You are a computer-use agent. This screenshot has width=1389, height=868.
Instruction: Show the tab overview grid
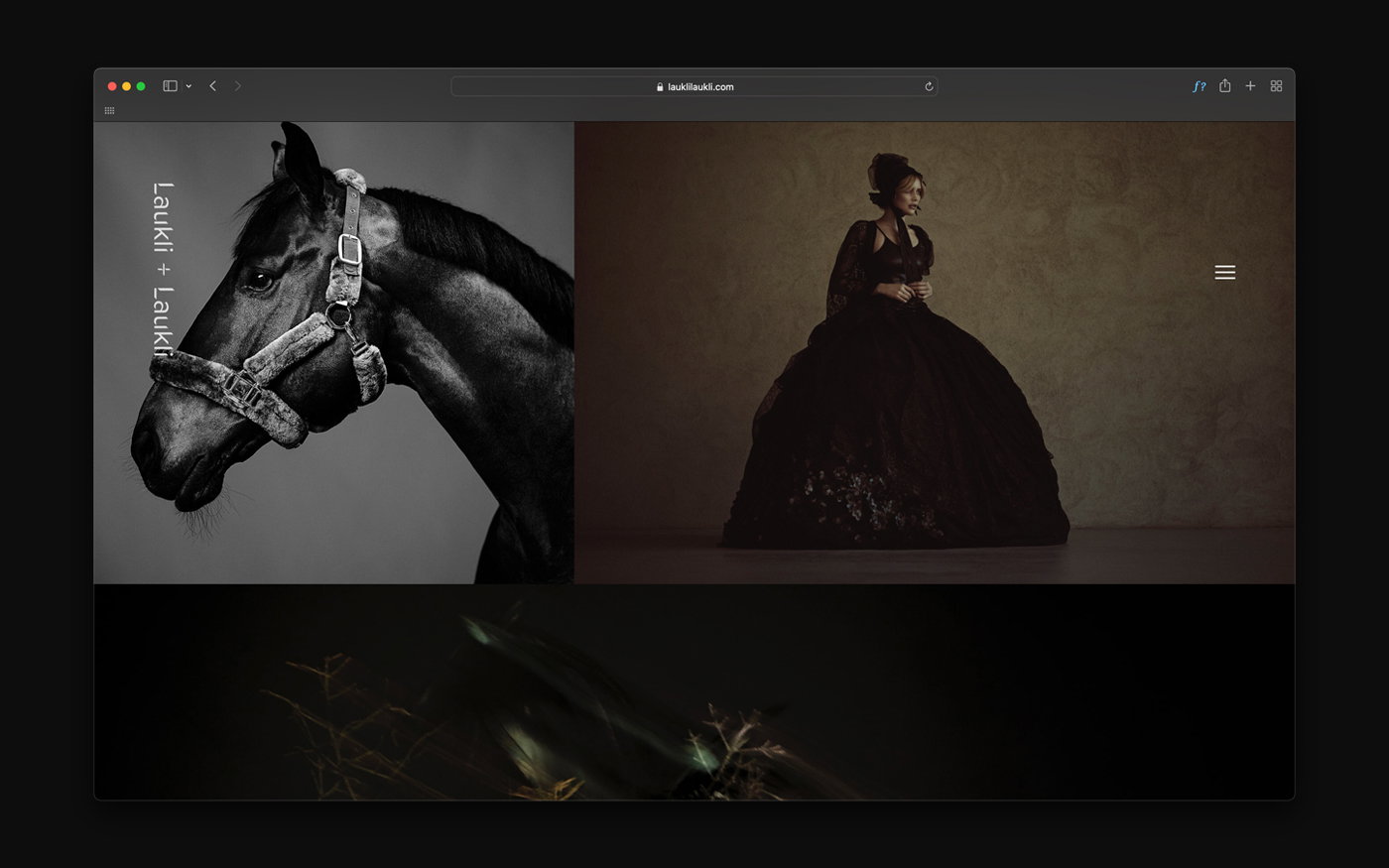tap(1276, 86)
